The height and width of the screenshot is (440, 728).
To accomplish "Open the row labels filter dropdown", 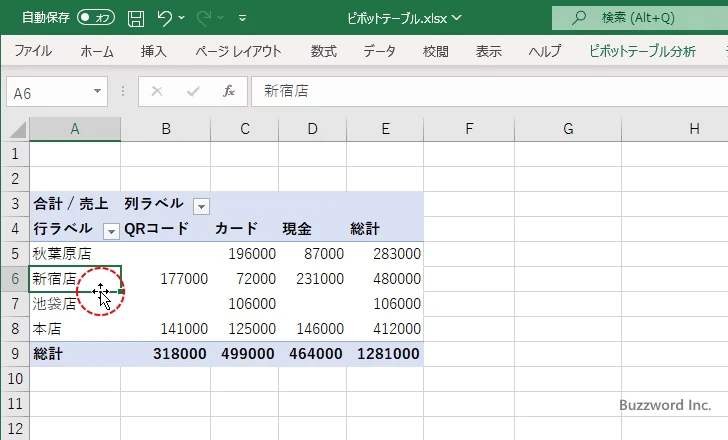I will 111,230.
